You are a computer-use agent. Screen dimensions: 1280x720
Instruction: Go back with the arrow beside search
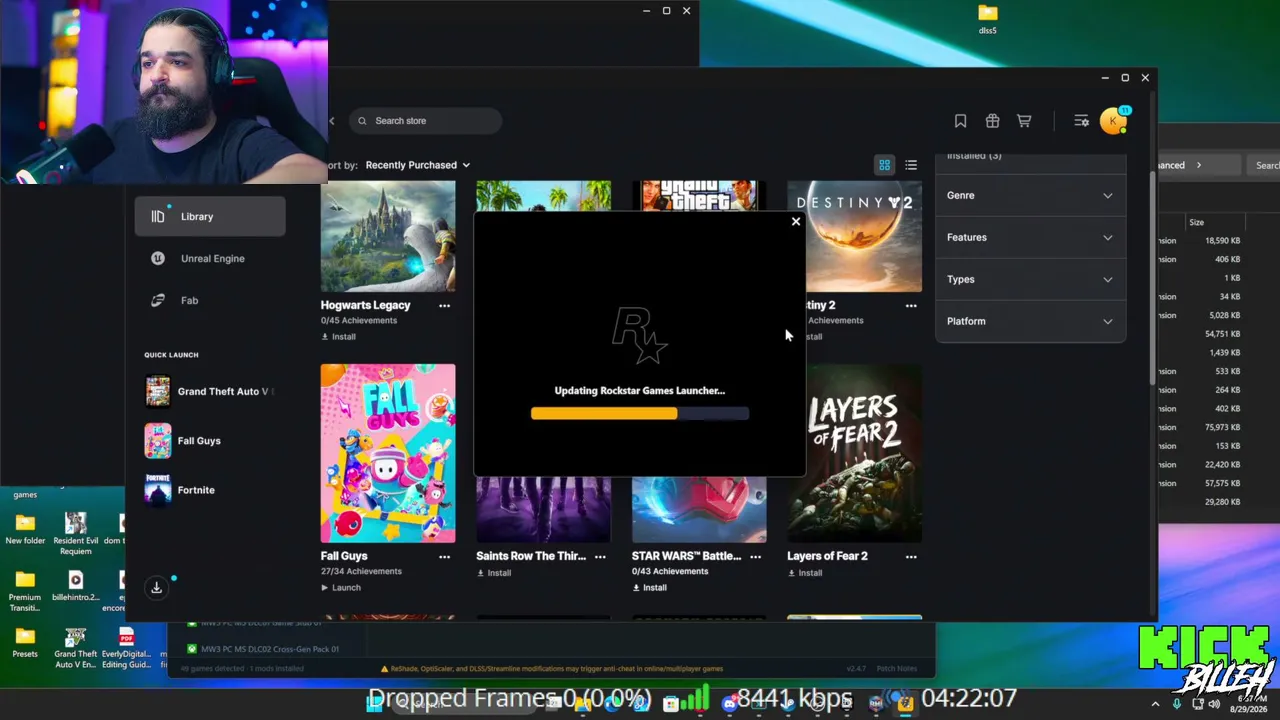tap(332, 121)
